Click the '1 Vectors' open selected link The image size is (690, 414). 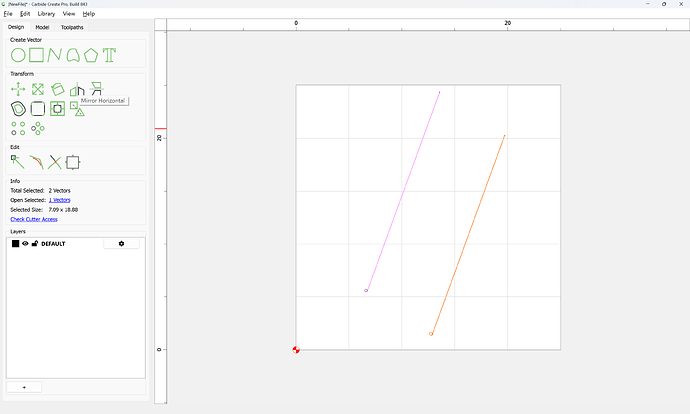coord(59,200)
